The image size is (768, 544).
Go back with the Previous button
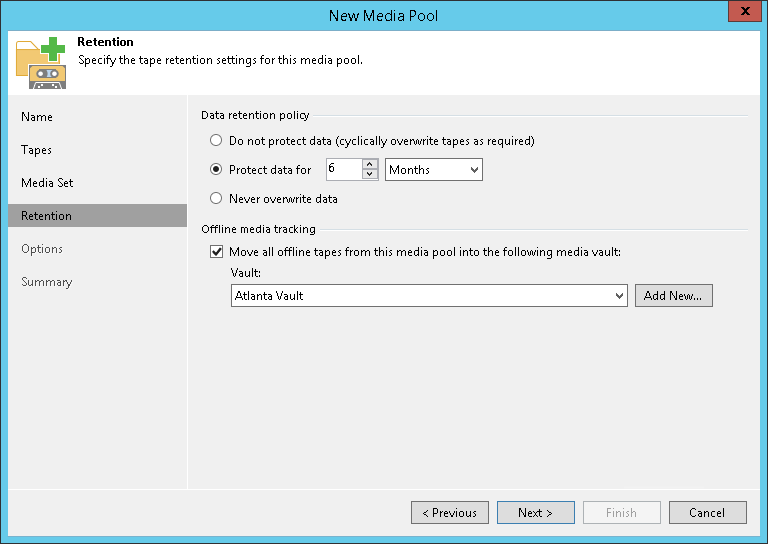pos(449,513)
